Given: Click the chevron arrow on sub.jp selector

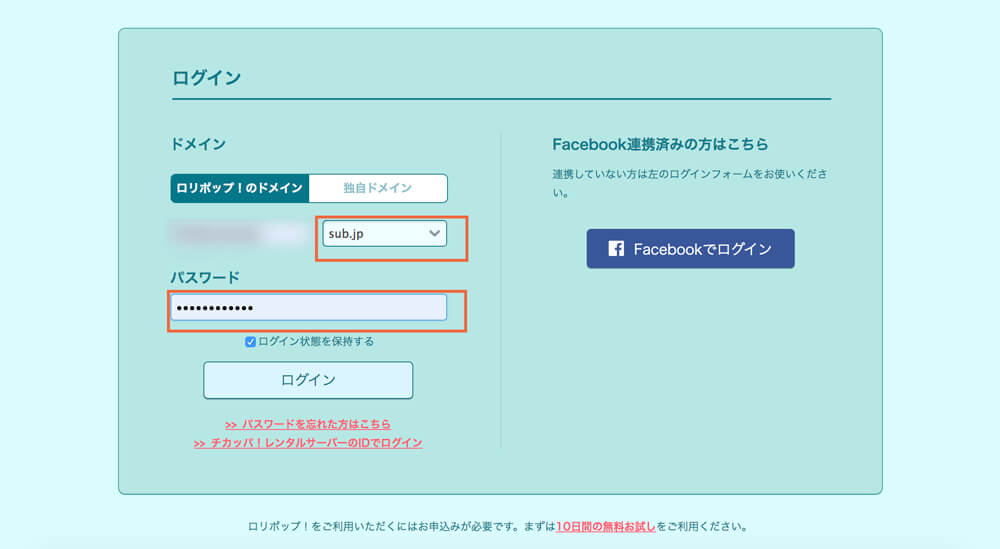Looking at the screenshot, I should tap(434, 233).
